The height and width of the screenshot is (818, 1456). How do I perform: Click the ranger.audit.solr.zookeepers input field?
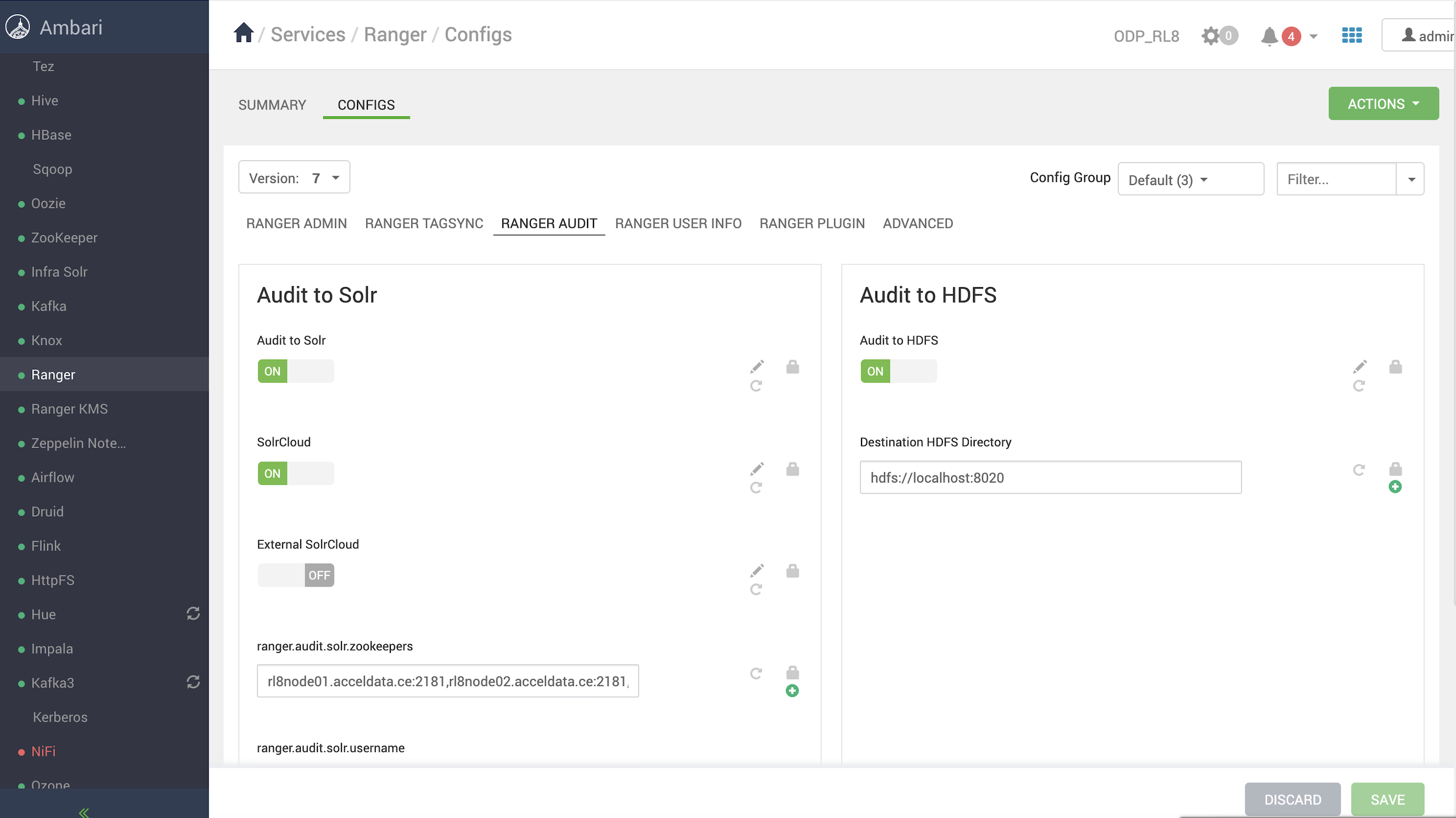(x=448, y=681)
